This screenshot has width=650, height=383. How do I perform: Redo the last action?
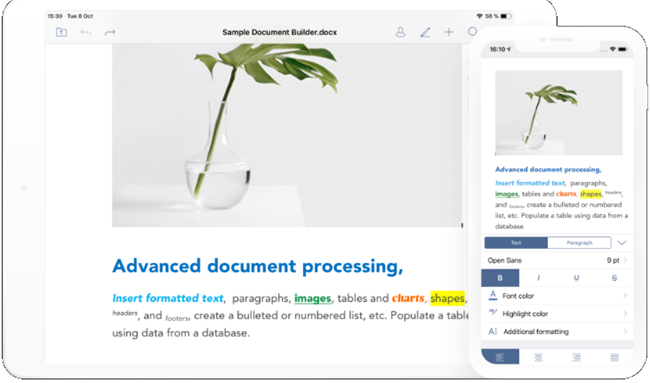pyautogui.click(x=110, y=32)
